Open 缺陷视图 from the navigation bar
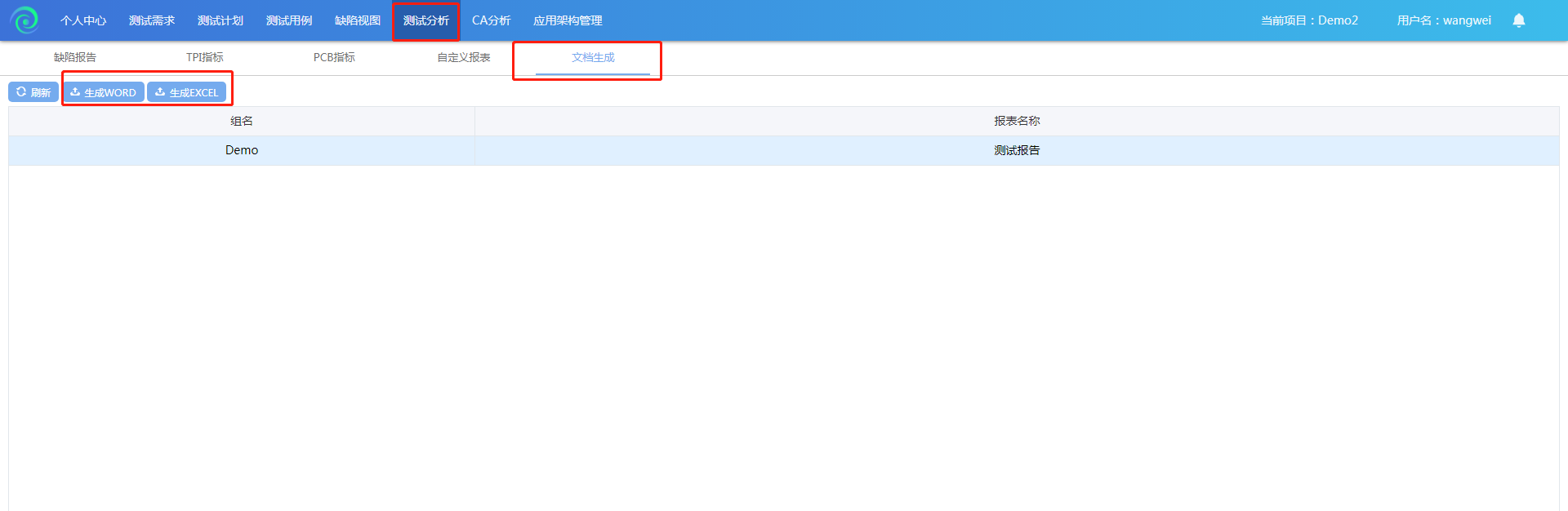This screenshot has height=511, width=1568. [358, 20]
